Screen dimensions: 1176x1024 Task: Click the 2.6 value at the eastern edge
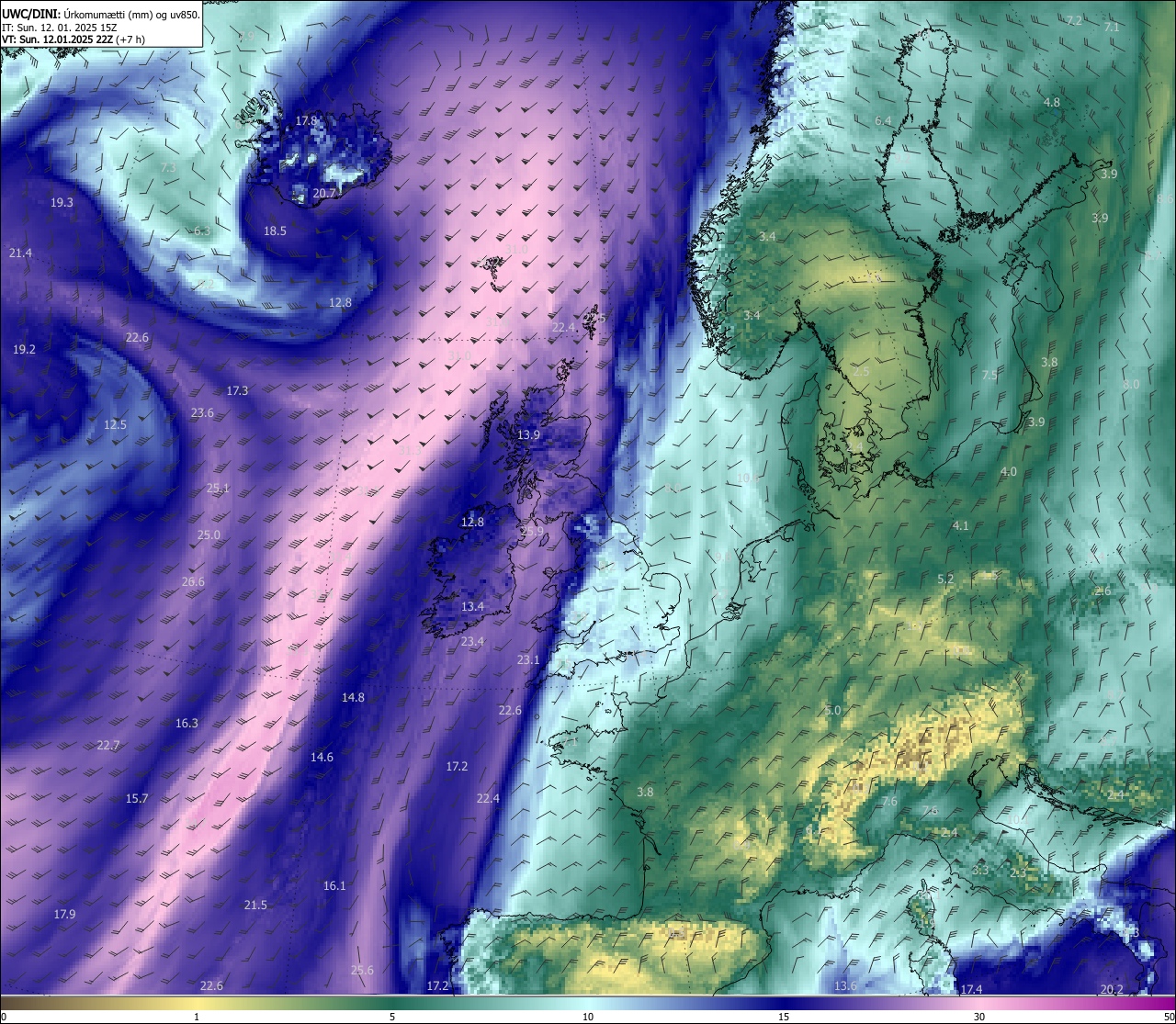(1102, 591)
